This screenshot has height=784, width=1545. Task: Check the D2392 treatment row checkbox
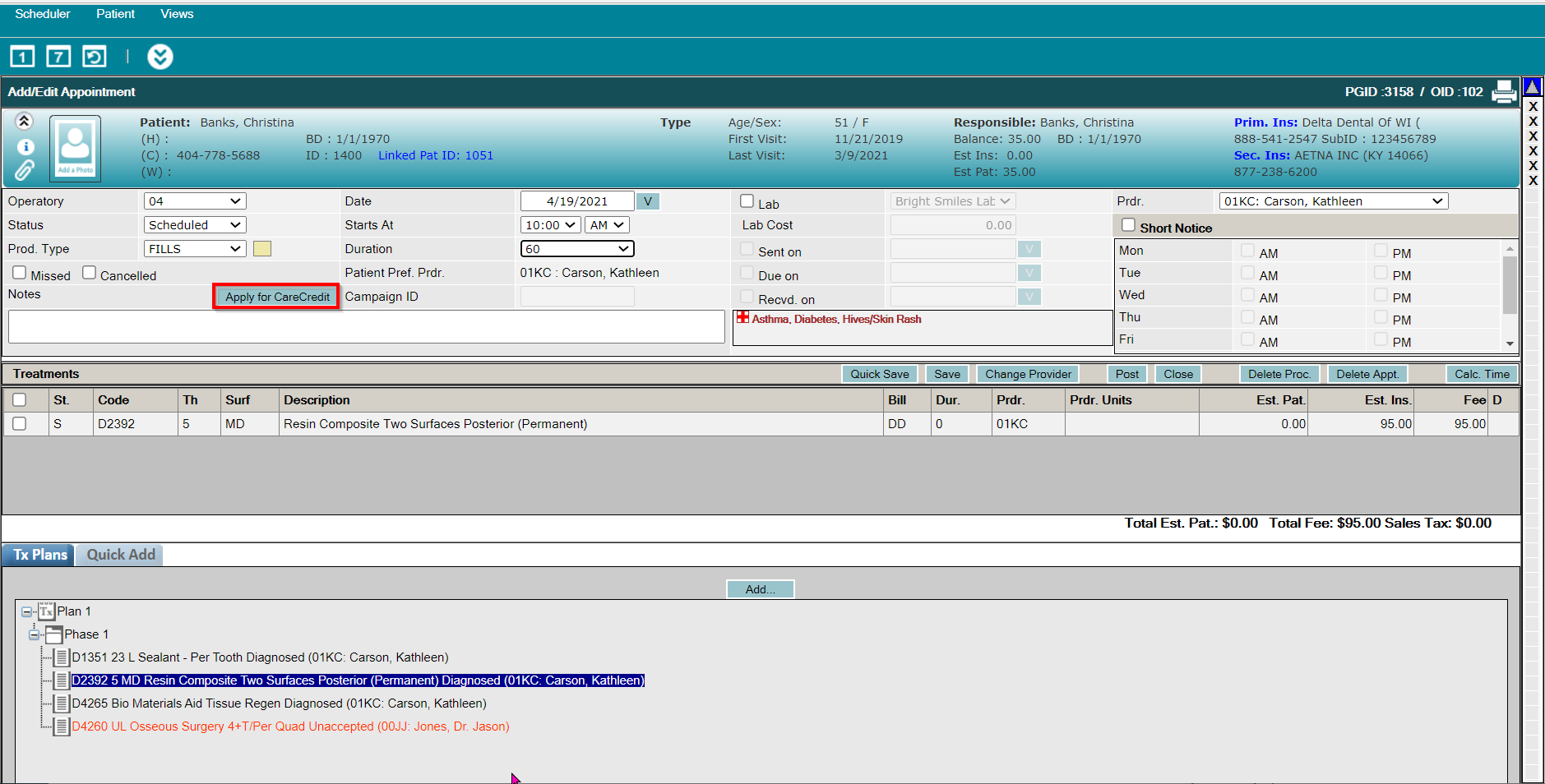[20, 424]
